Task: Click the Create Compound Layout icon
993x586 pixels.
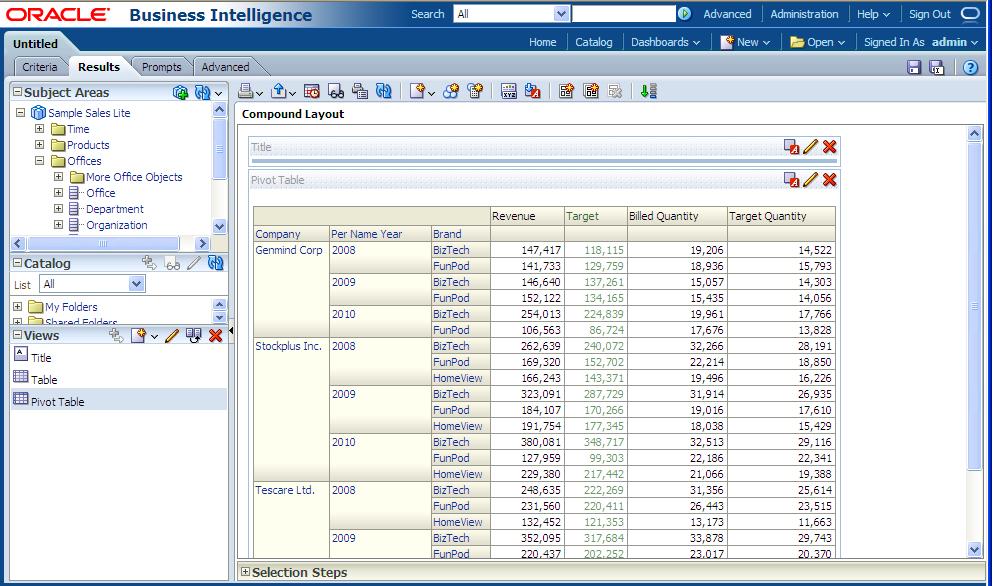Action: coord(566,91)
